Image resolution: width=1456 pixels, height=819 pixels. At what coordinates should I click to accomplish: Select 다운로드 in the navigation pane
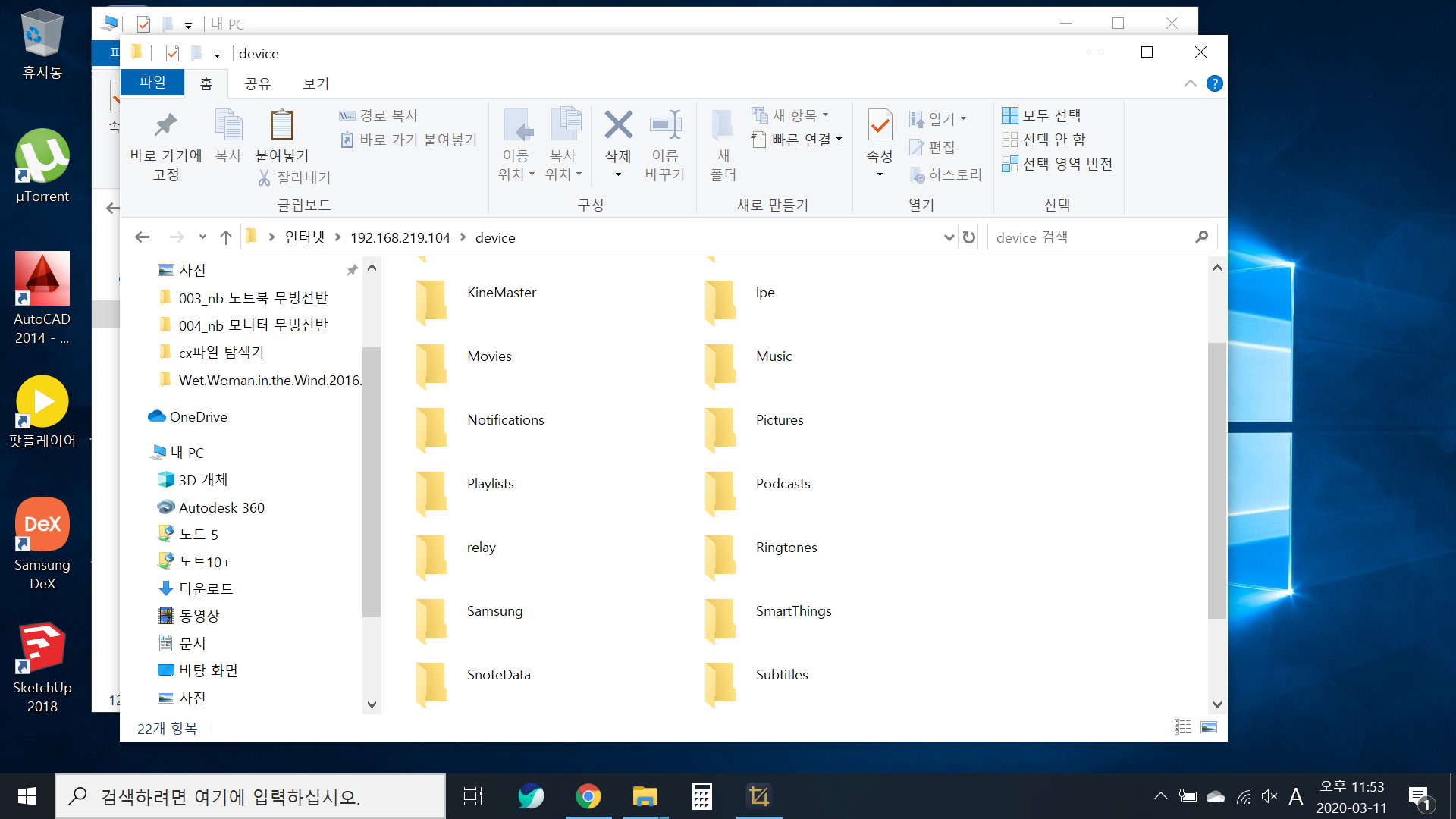(196, 588)
